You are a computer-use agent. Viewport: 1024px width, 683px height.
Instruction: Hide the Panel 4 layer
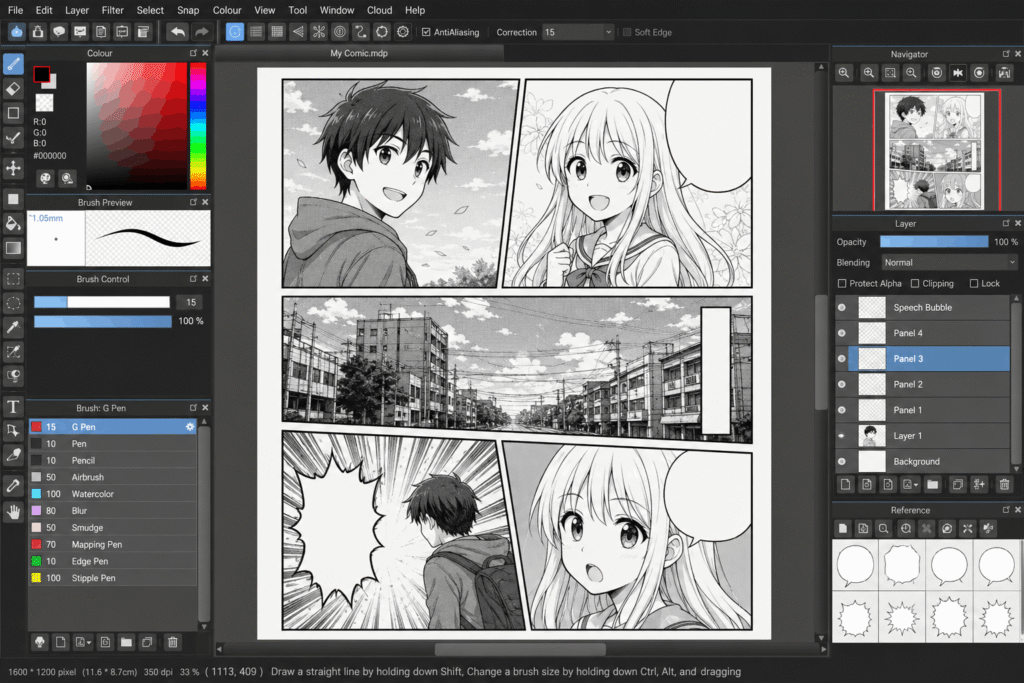842,333
